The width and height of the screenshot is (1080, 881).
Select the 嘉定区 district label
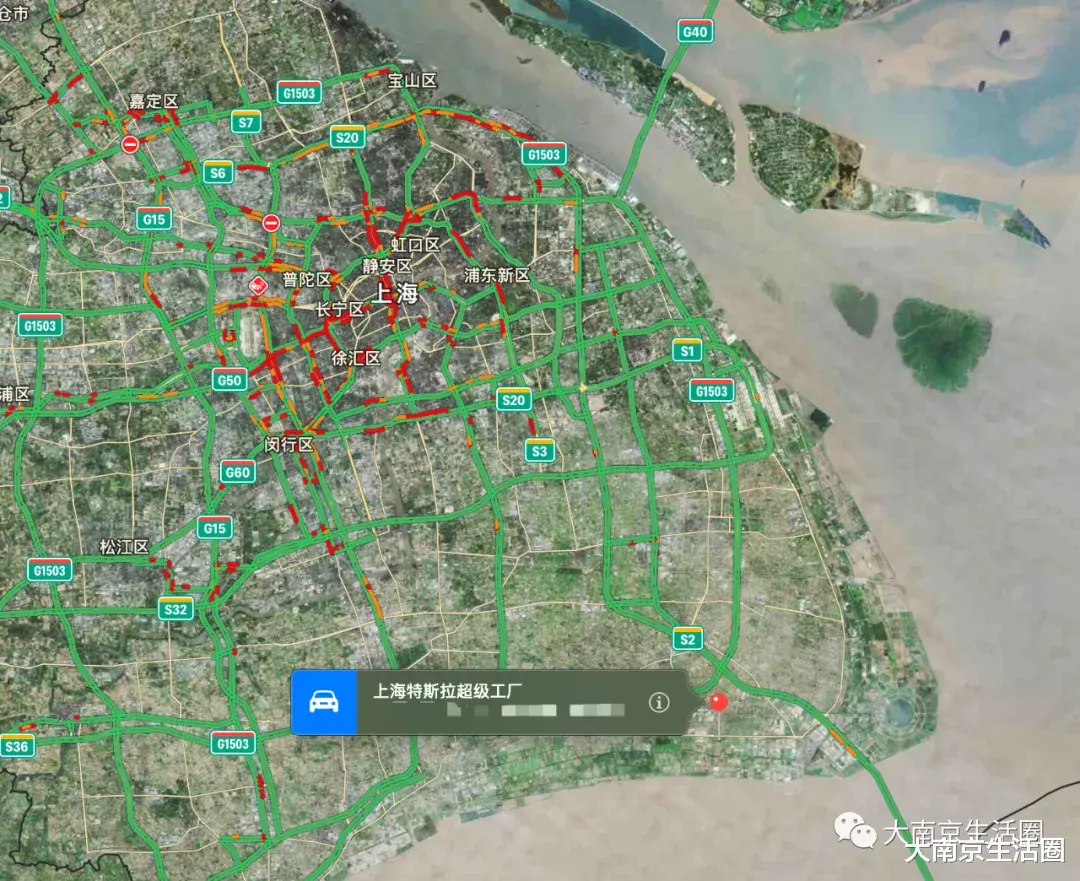click(154, 101)
